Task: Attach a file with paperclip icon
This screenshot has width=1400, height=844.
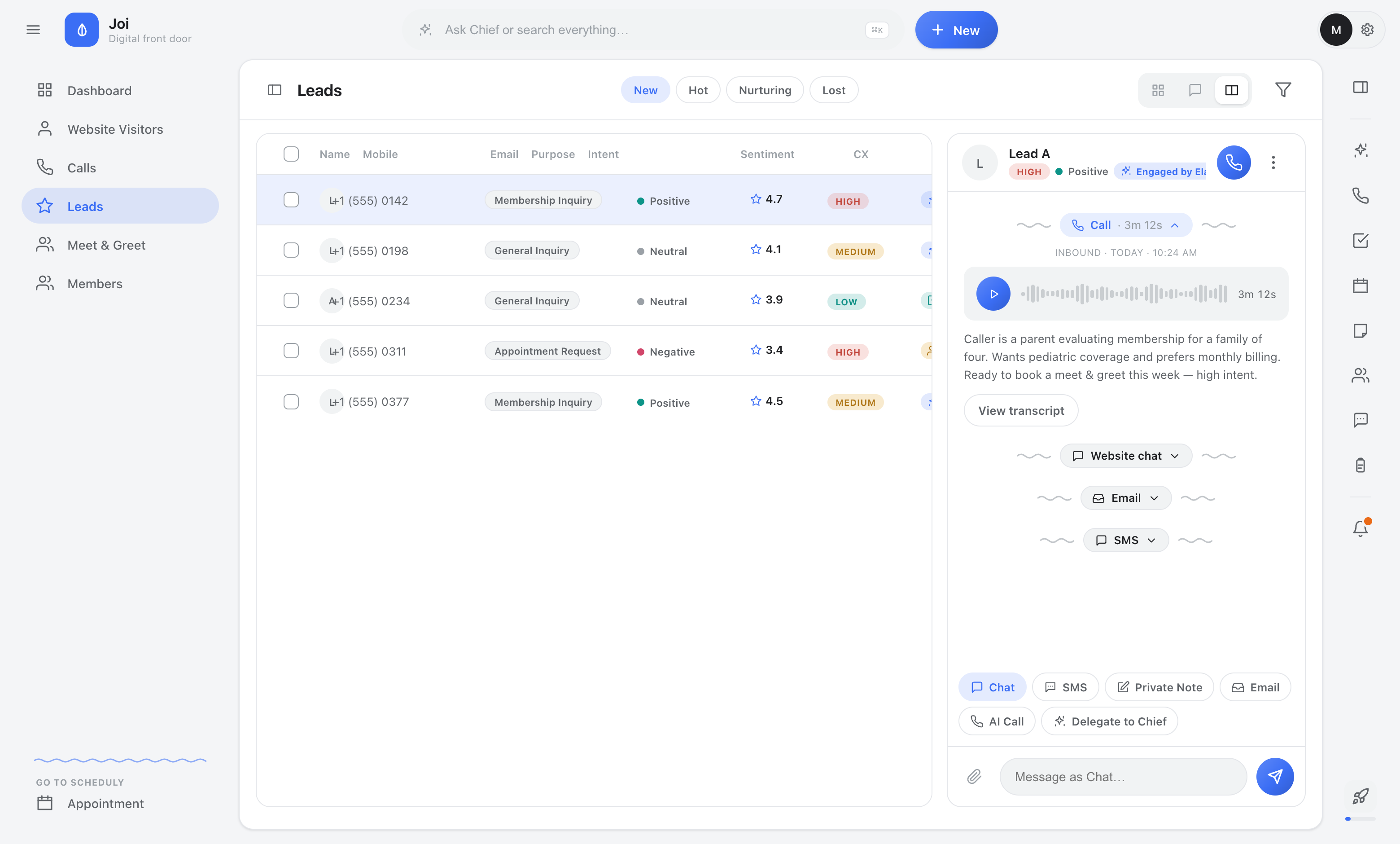Action: tap(974, 776)
